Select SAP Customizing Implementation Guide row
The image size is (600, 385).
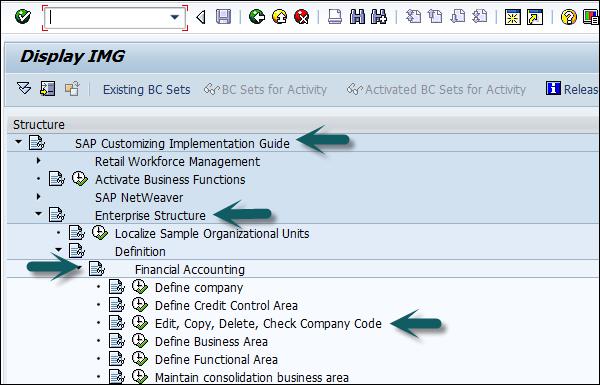[x=182, y=144]
